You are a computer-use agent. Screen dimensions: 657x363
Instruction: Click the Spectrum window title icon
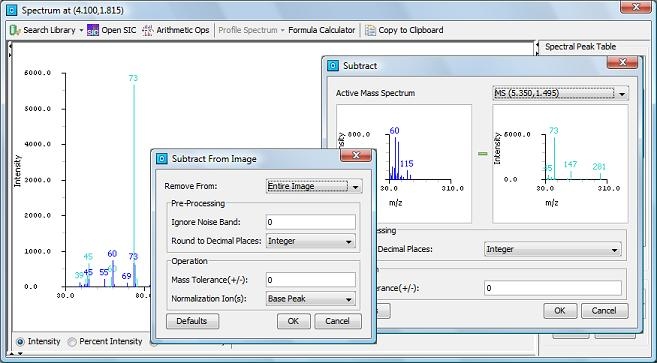click(12, 10)
